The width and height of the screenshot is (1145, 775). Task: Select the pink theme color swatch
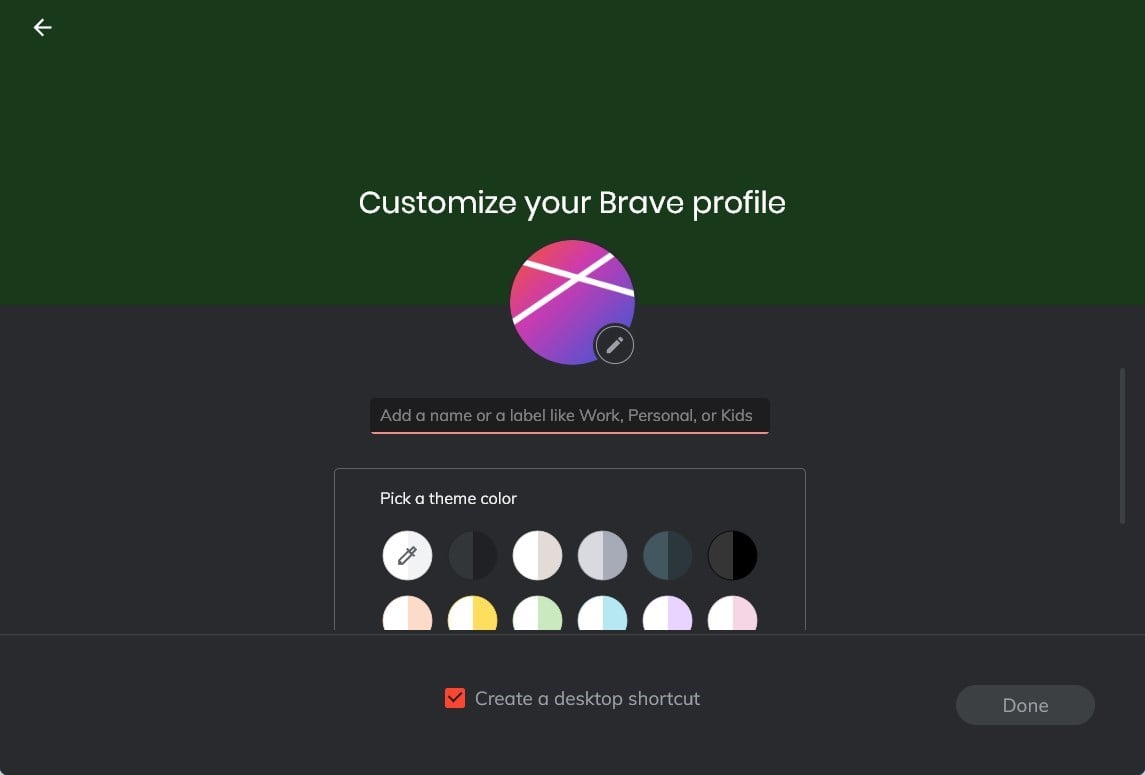[732, 614]
